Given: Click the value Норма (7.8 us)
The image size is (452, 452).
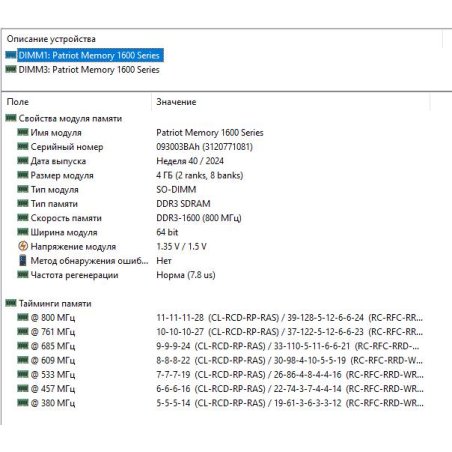Looking at the screenshot, I should tap(186, 275).
